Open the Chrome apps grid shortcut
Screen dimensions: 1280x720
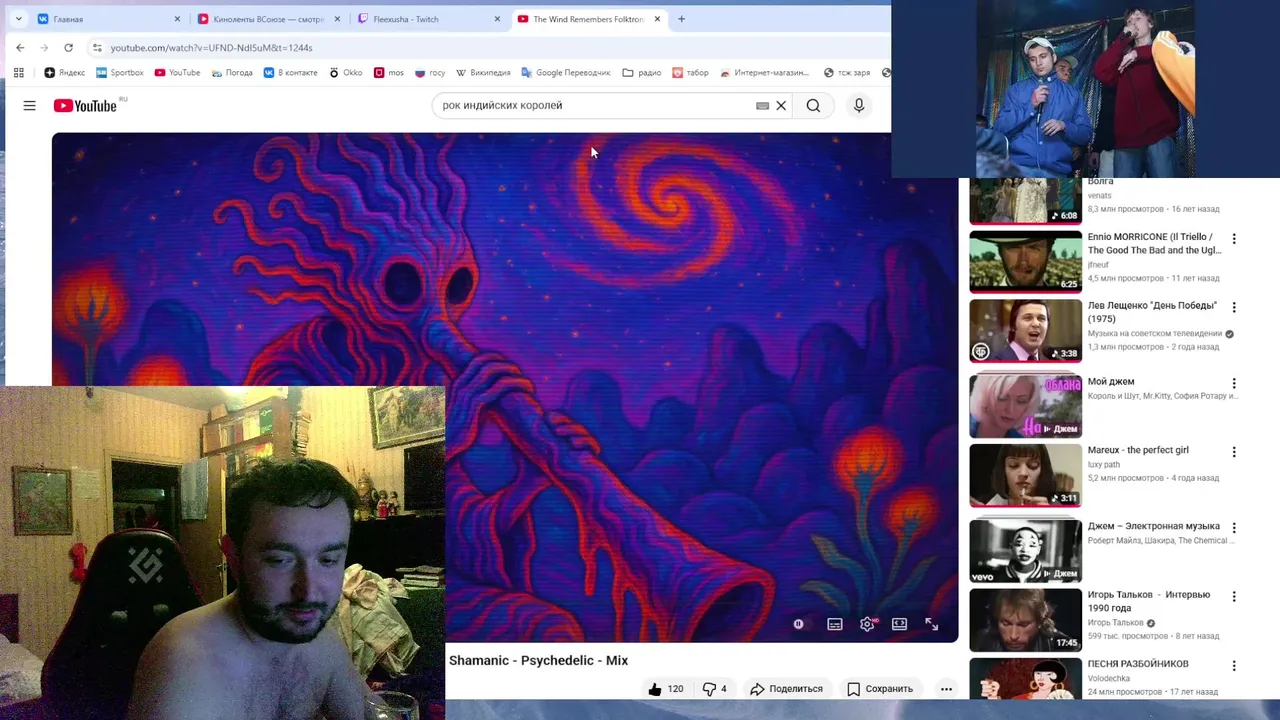point(18,72)
